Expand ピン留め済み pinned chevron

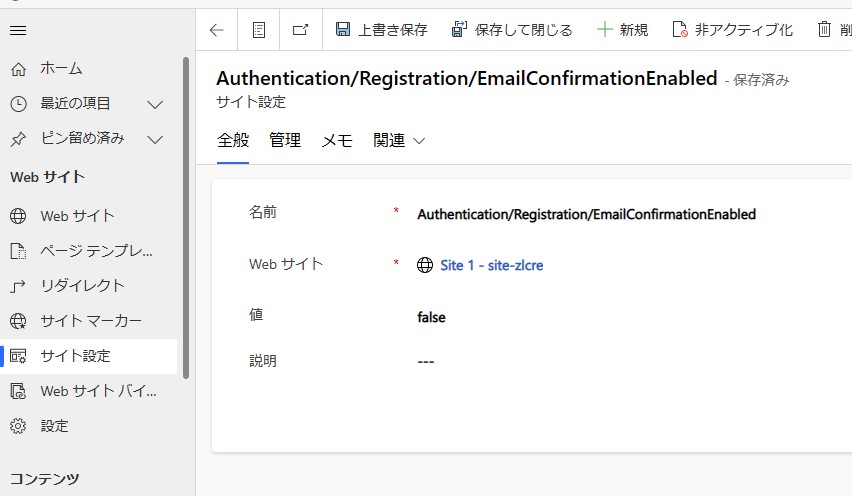155,139
